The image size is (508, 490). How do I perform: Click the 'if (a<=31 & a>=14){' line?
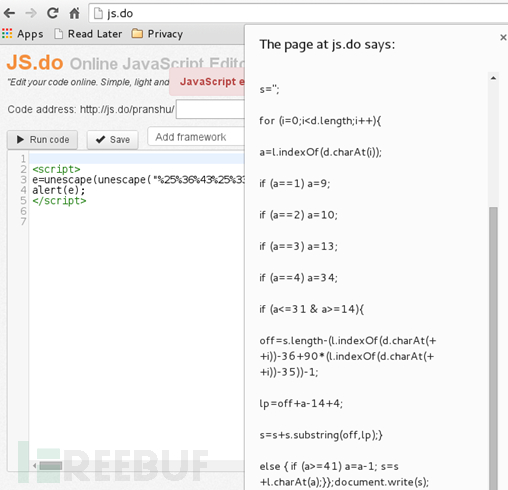(x=312, y=309)
